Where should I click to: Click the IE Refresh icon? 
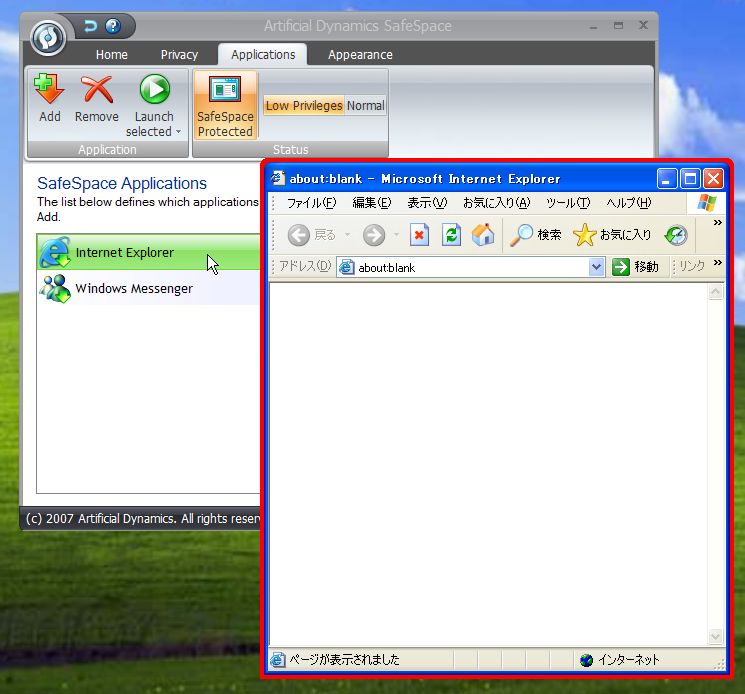pos(451,235)
